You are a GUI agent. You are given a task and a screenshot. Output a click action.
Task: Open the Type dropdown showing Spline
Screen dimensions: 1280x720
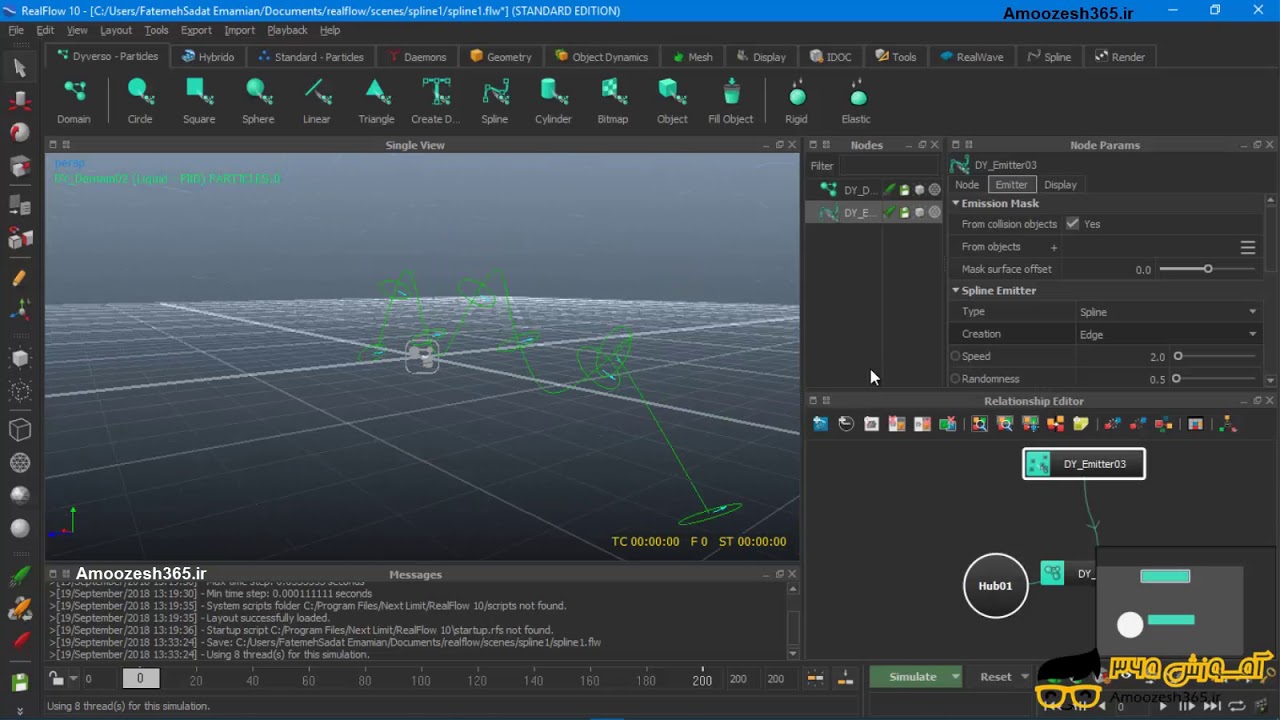tap(1167, 312)
